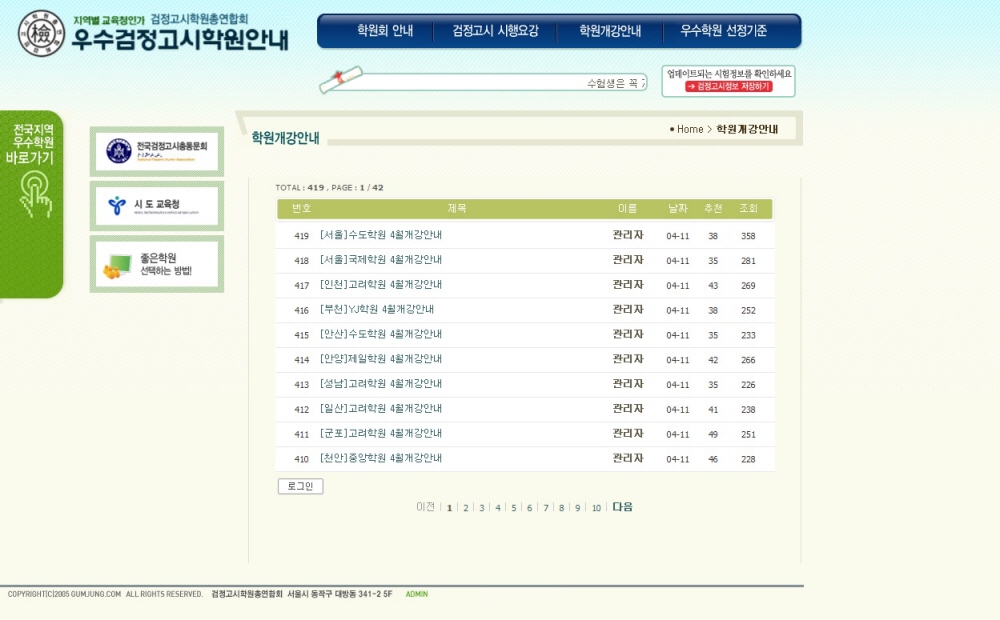Click the 우수검정고시학원안내 site logo
1000x620 pixels.
[155, 33]
